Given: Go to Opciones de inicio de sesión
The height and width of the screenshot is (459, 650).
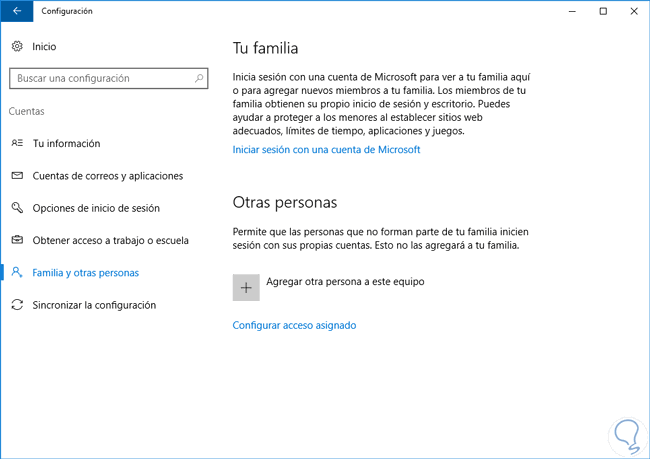Looking at the screenshot, I should pyautogui.click(x=96, y=208).
